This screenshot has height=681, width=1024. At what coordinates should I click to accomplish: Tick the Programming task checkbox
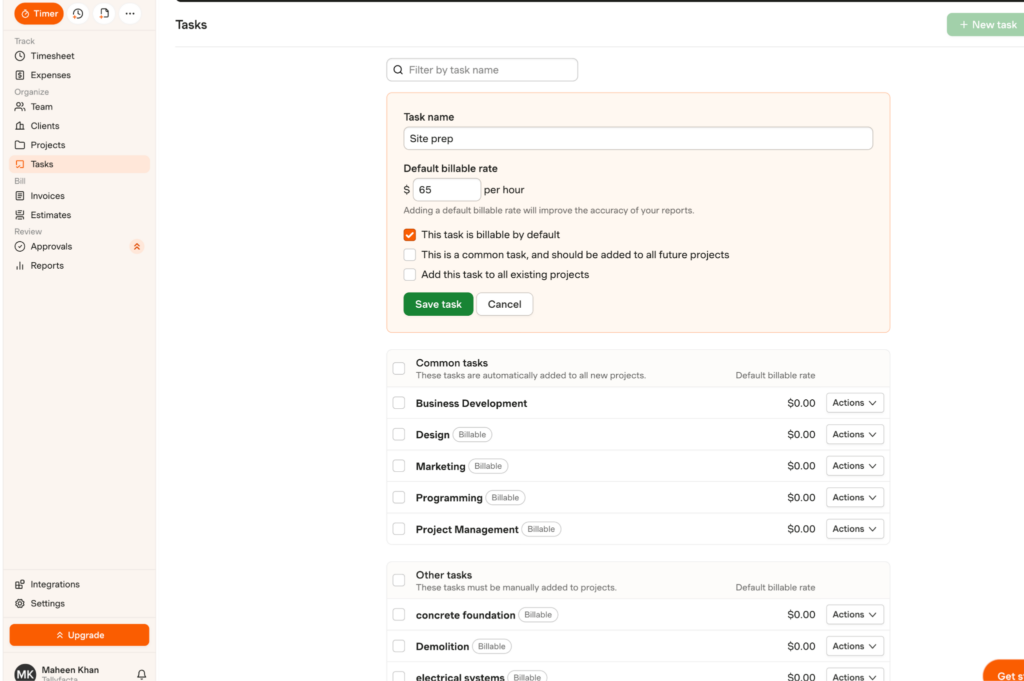point(398,498)
